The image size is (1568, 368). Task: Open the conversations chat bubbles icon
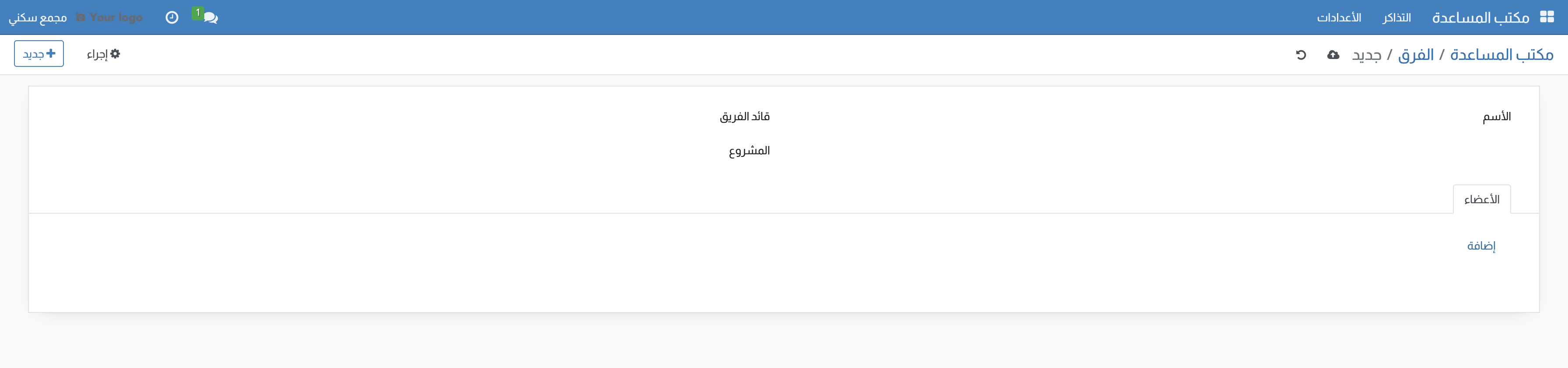(210, 17)
